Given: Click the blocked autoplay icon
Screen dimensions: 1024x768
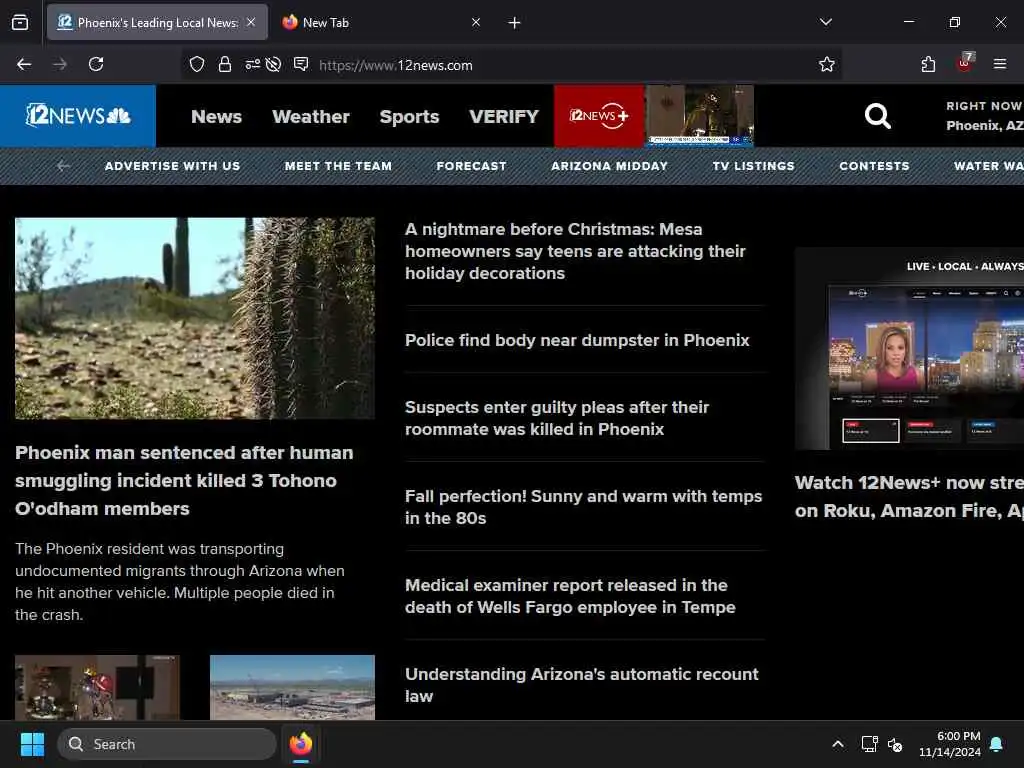Looking at the screenshot, I should [x=274, y=64].
